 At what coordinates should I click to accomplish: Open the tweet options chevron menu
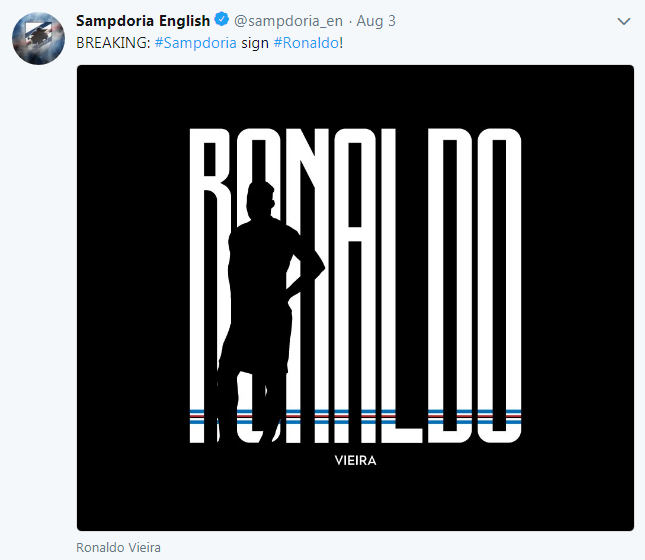623,21
